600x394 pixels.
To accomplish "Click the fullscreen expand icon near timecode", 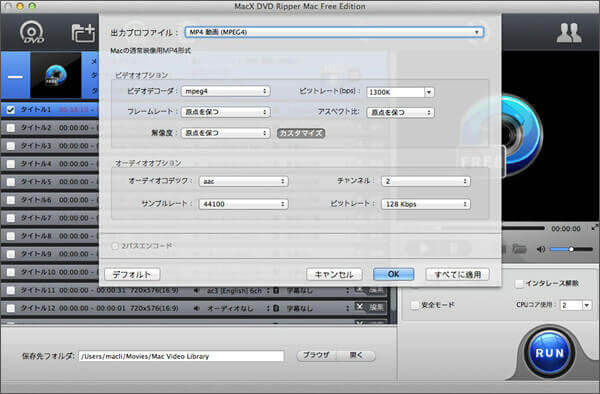I will point(595,228).
